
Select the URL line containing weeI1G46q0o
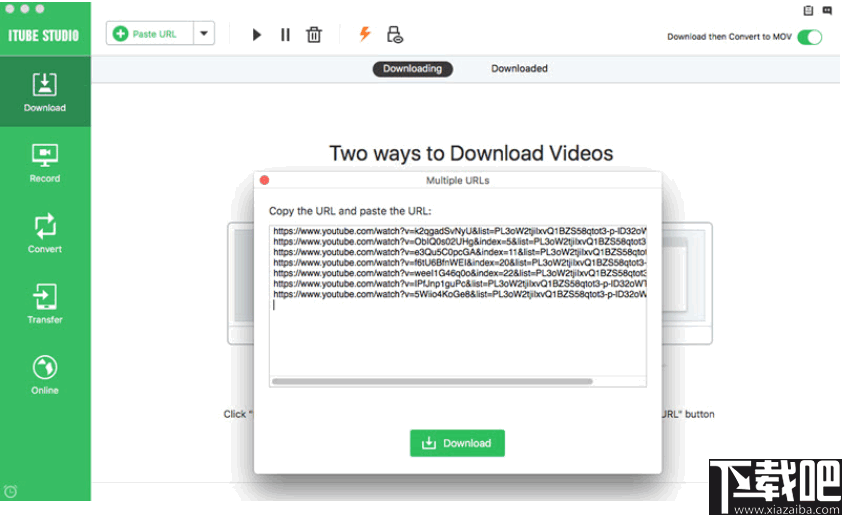pyautogui.click(x=460, y=273)
